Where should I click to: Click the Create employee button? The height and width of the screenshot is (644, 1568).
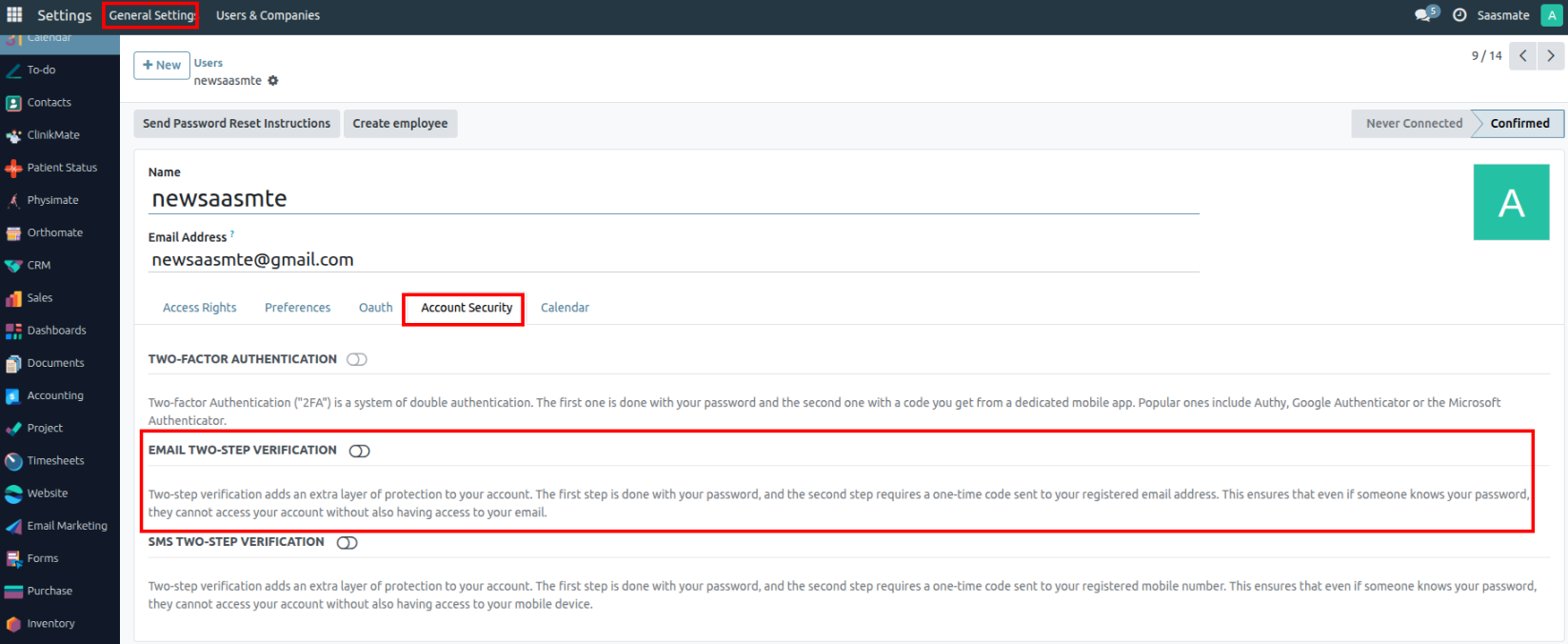pos(400,124)
